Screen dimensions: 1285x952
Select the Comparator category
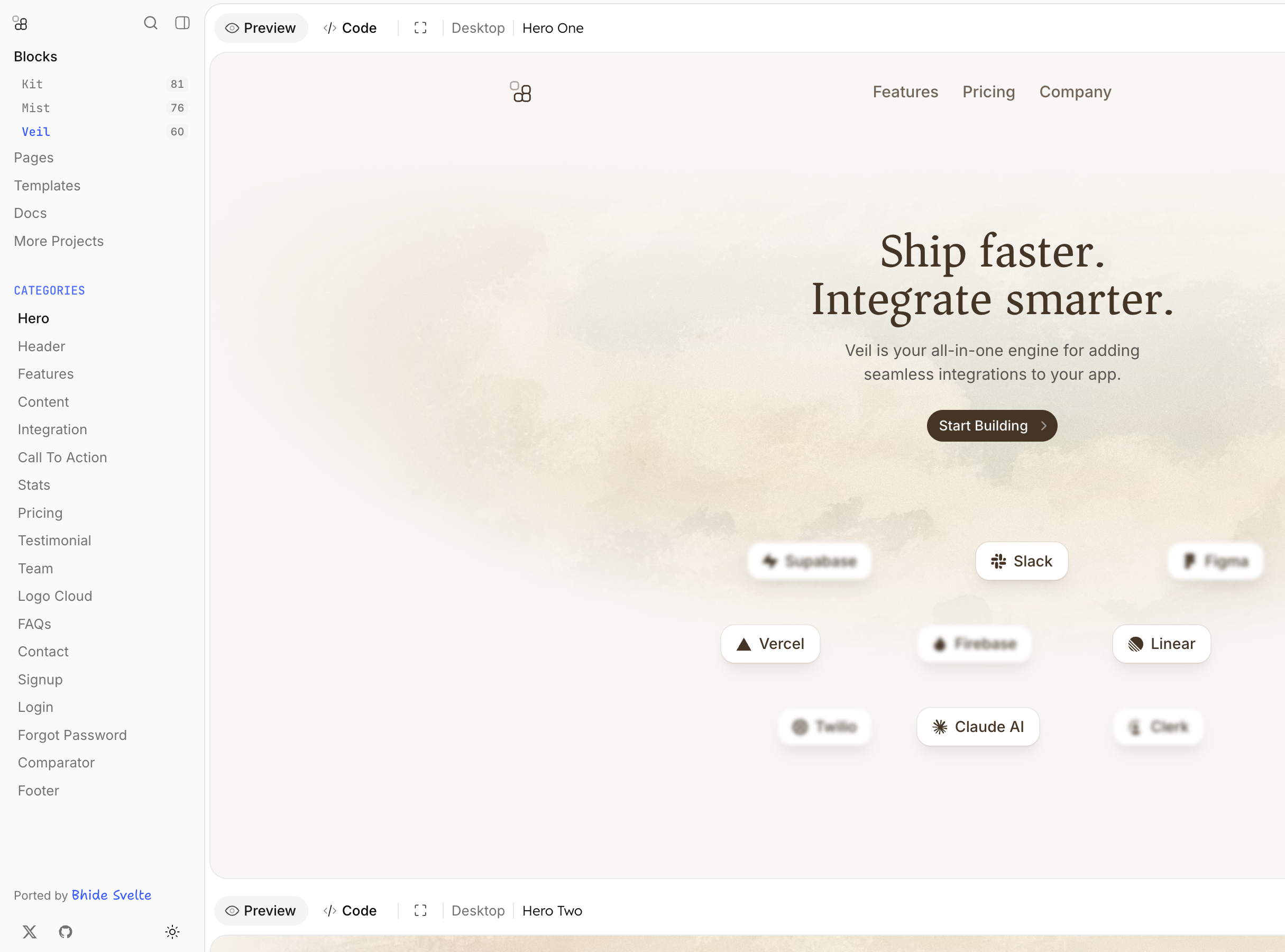[56, 763]
